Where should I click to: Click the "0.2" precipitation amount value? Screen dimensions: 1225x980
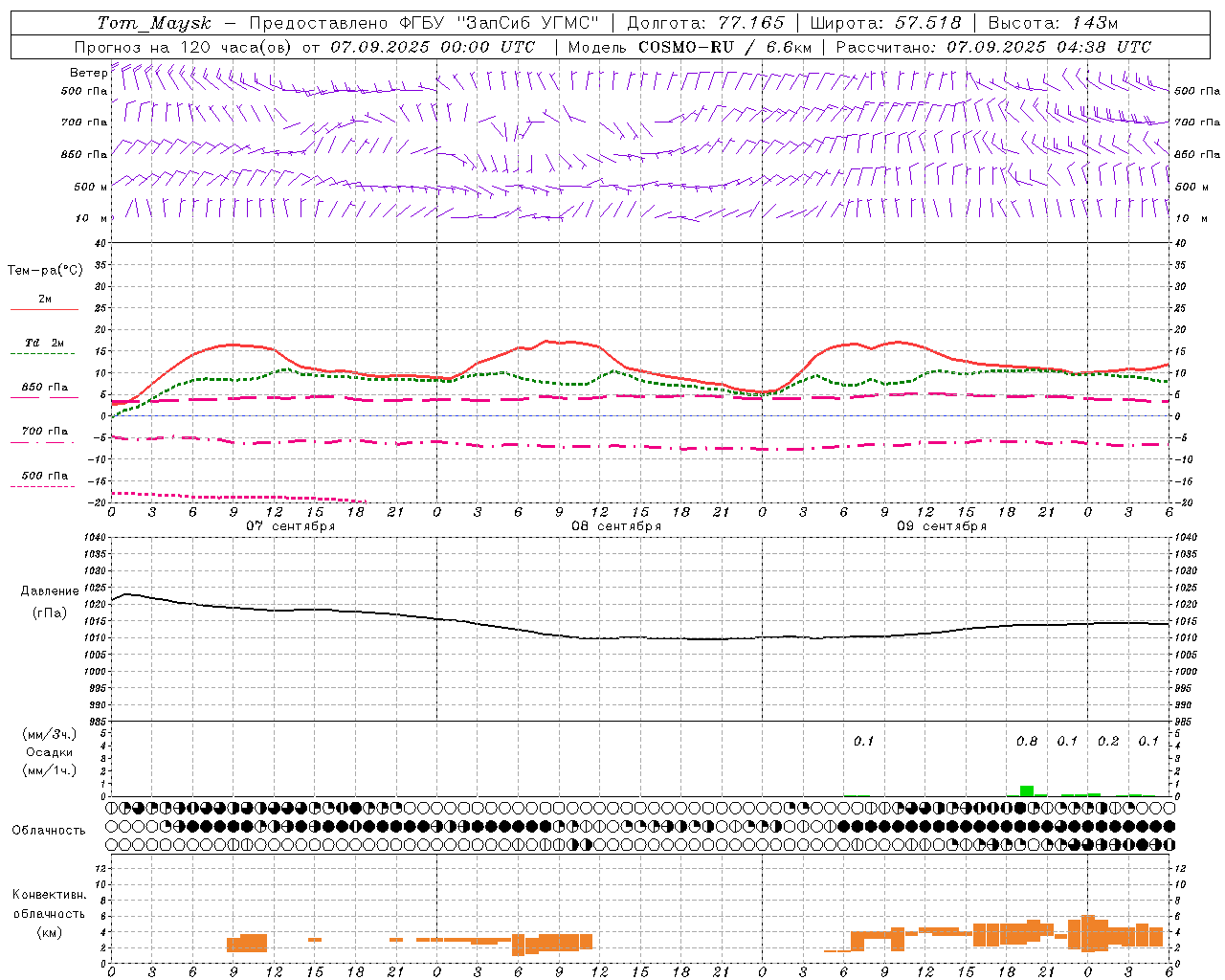point(1108,741)
